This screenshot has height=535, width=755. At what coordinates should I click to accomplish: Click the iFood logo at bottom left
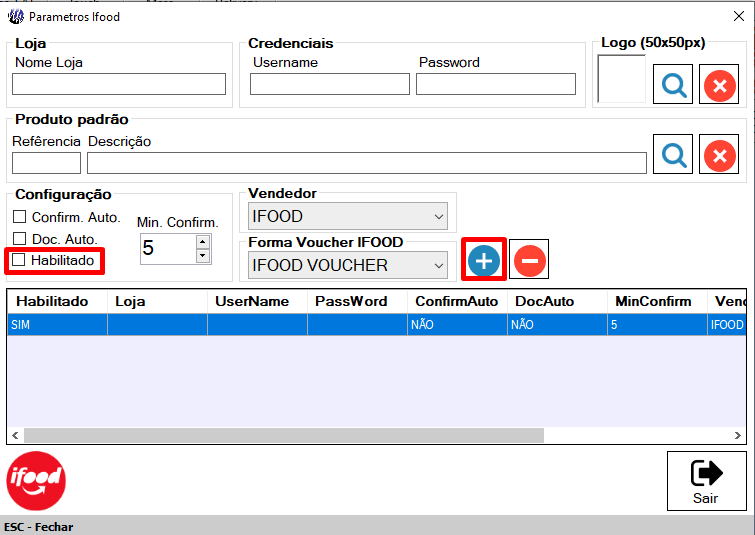(36, 481)
